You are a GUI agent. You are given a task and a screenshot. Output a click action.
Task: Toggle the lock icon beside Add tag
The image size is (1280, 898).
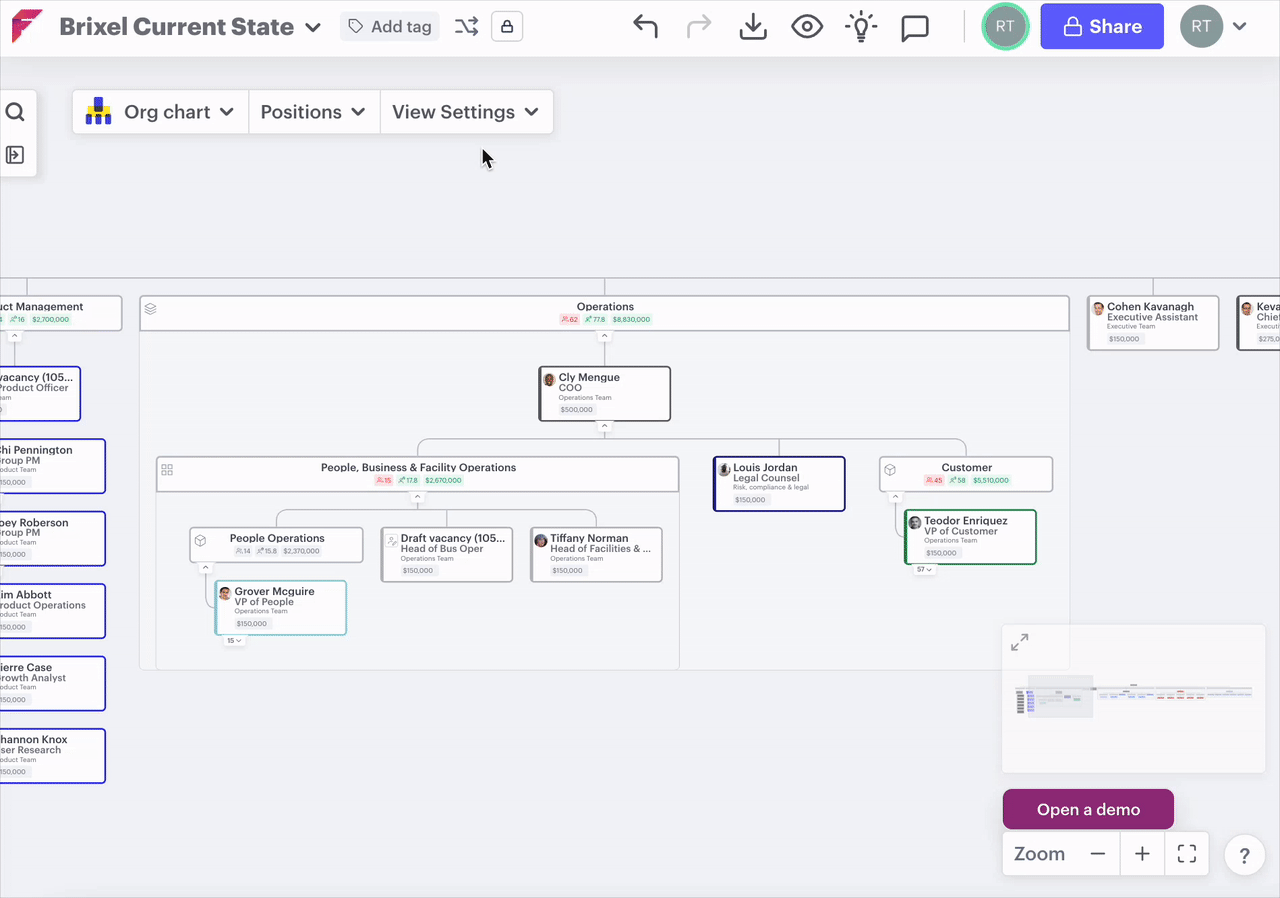coord(507,27)
